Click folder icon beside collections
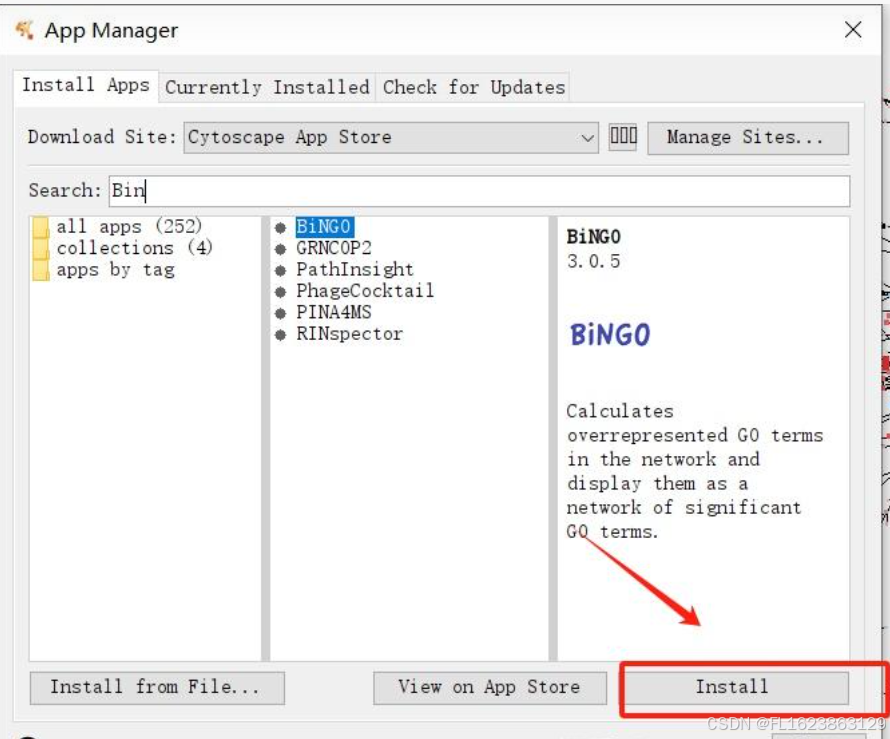 [41, 249]
